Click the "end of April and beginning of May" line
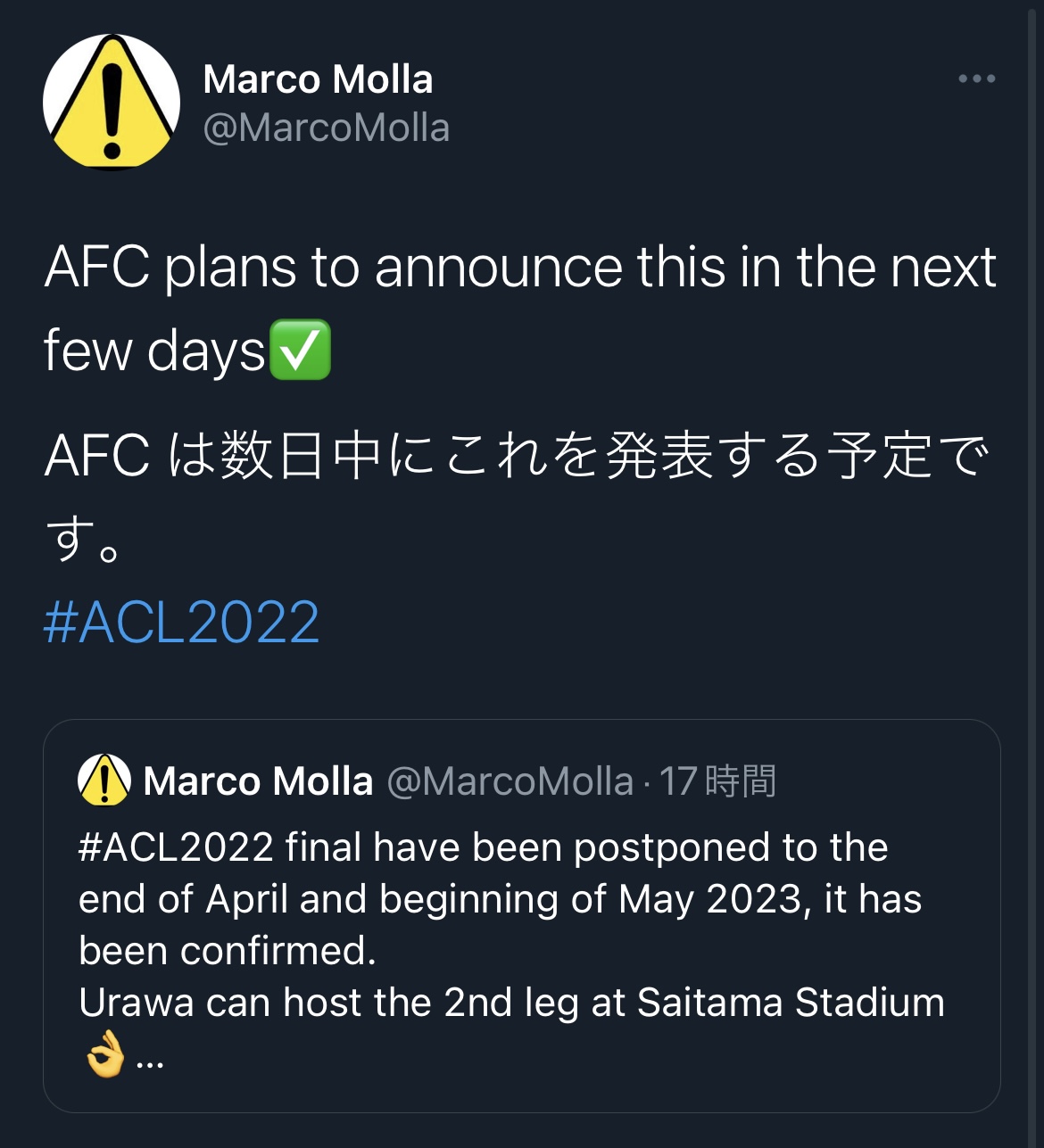 [x=500, y=899]
